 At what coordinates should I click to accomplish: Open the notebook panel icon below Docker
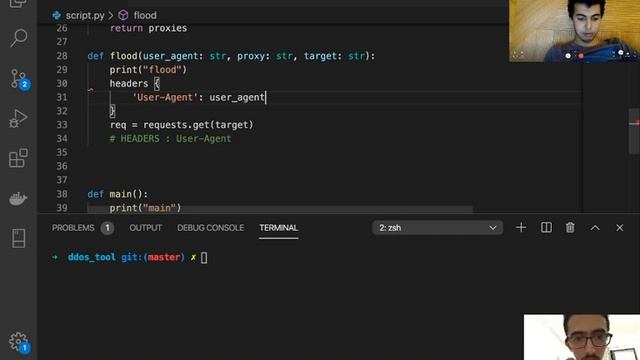click(x=18, y=238)
